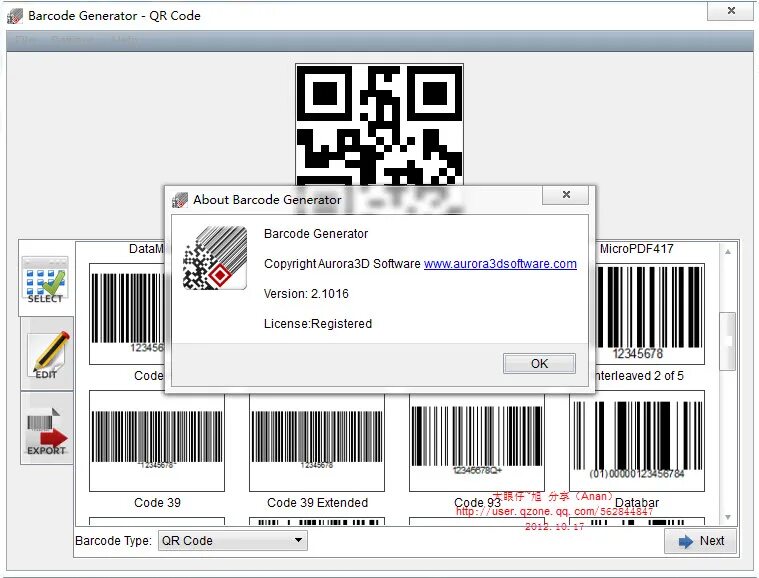Viewport: 759px width, 578px height.
Task: Click the scroll up arrow in barcode list
Action: click(x=728, y=252)
